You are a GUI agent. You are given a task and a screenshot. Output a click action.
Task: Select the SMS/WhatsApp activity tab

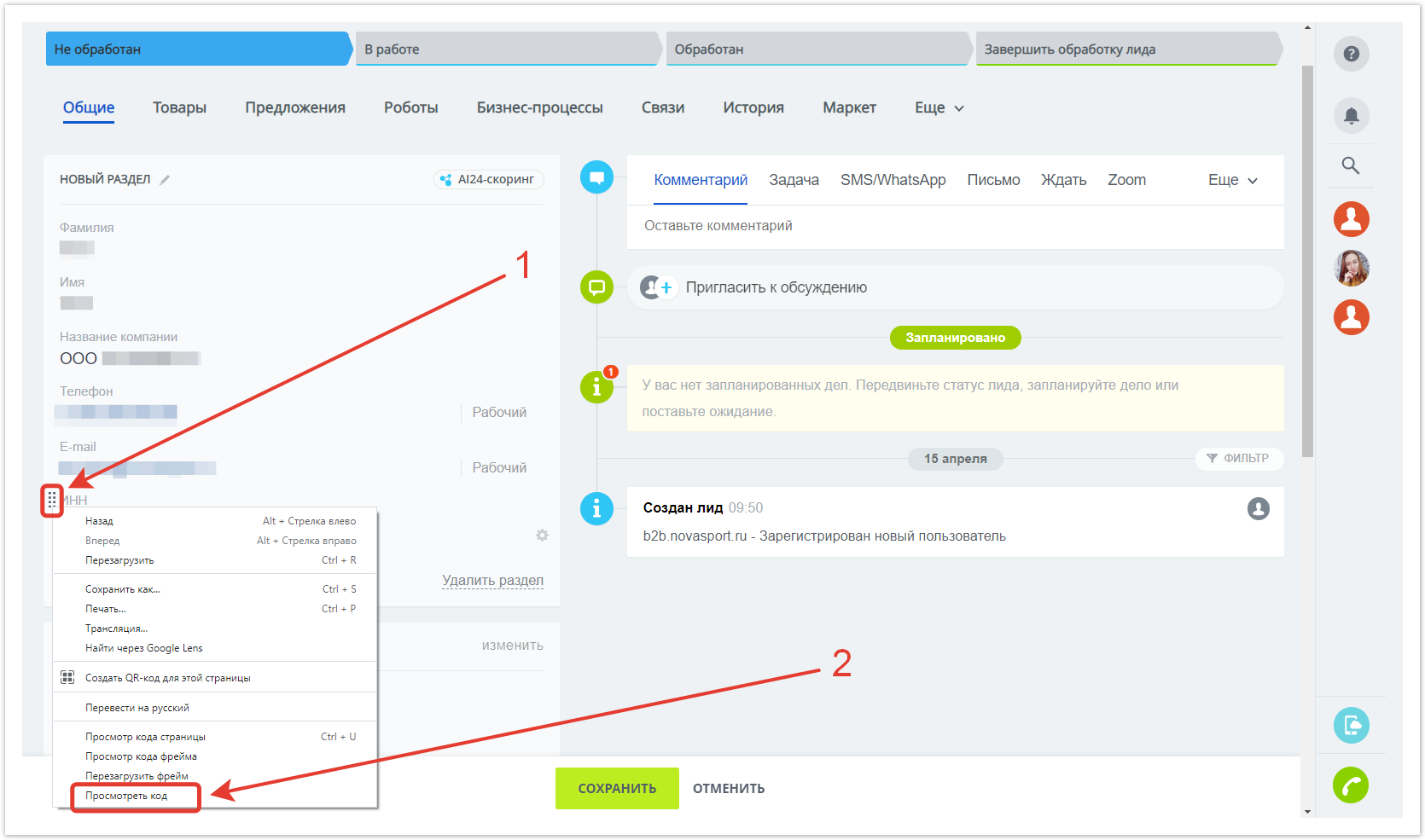[x=893, y=180]
